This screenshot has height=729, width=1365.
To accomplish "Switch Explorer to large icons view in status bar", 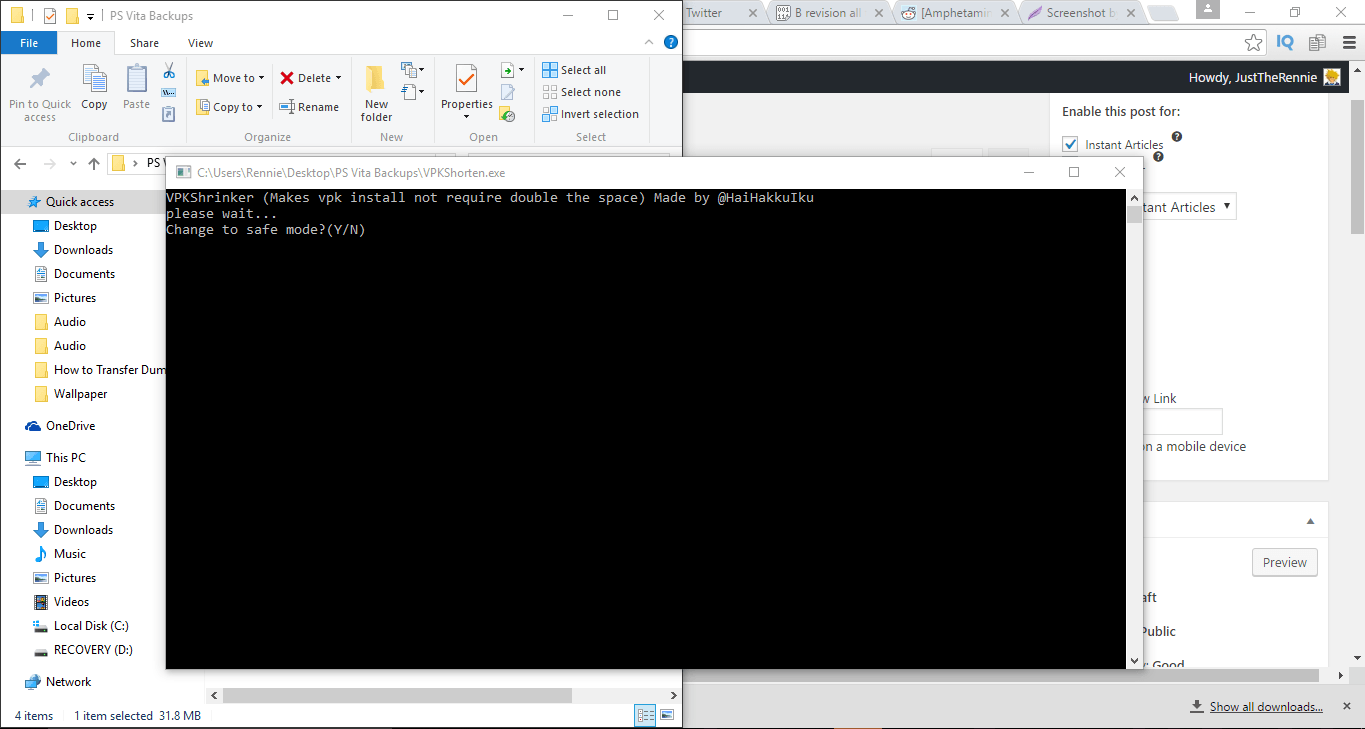I will (667, 715).
